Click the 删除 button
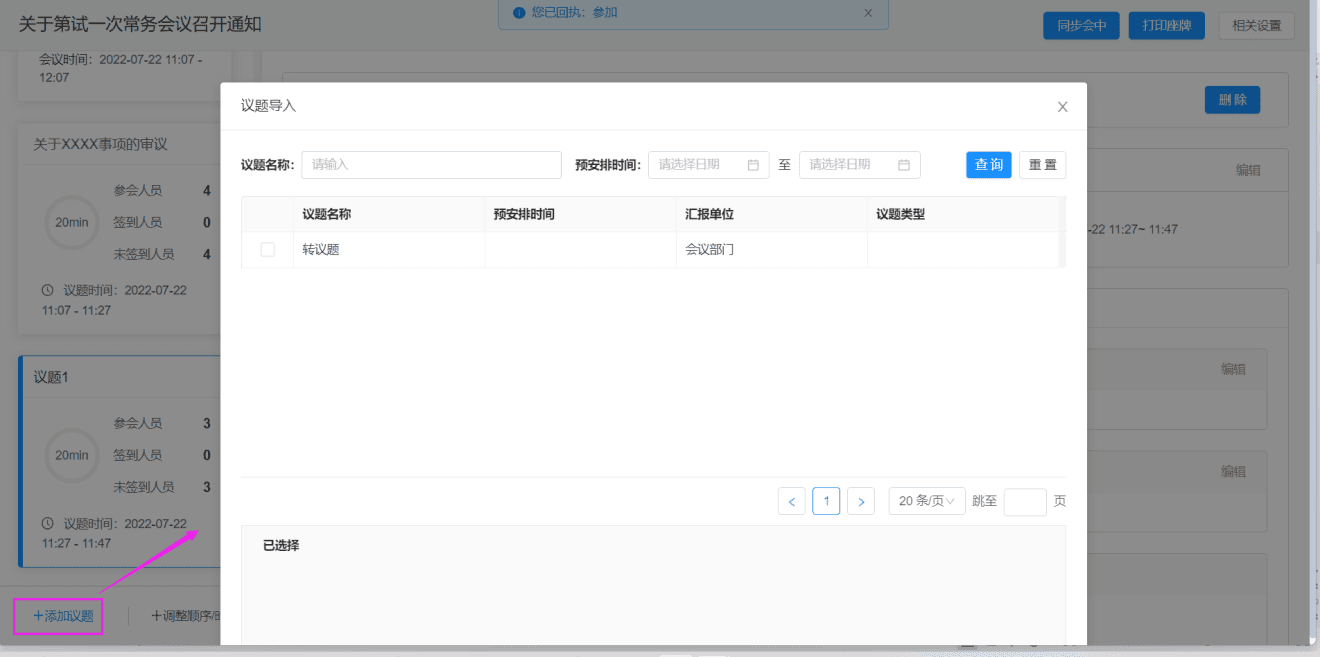This screenshot has height=657, width=1320. pyautogui.click(x=1232, y=100)
